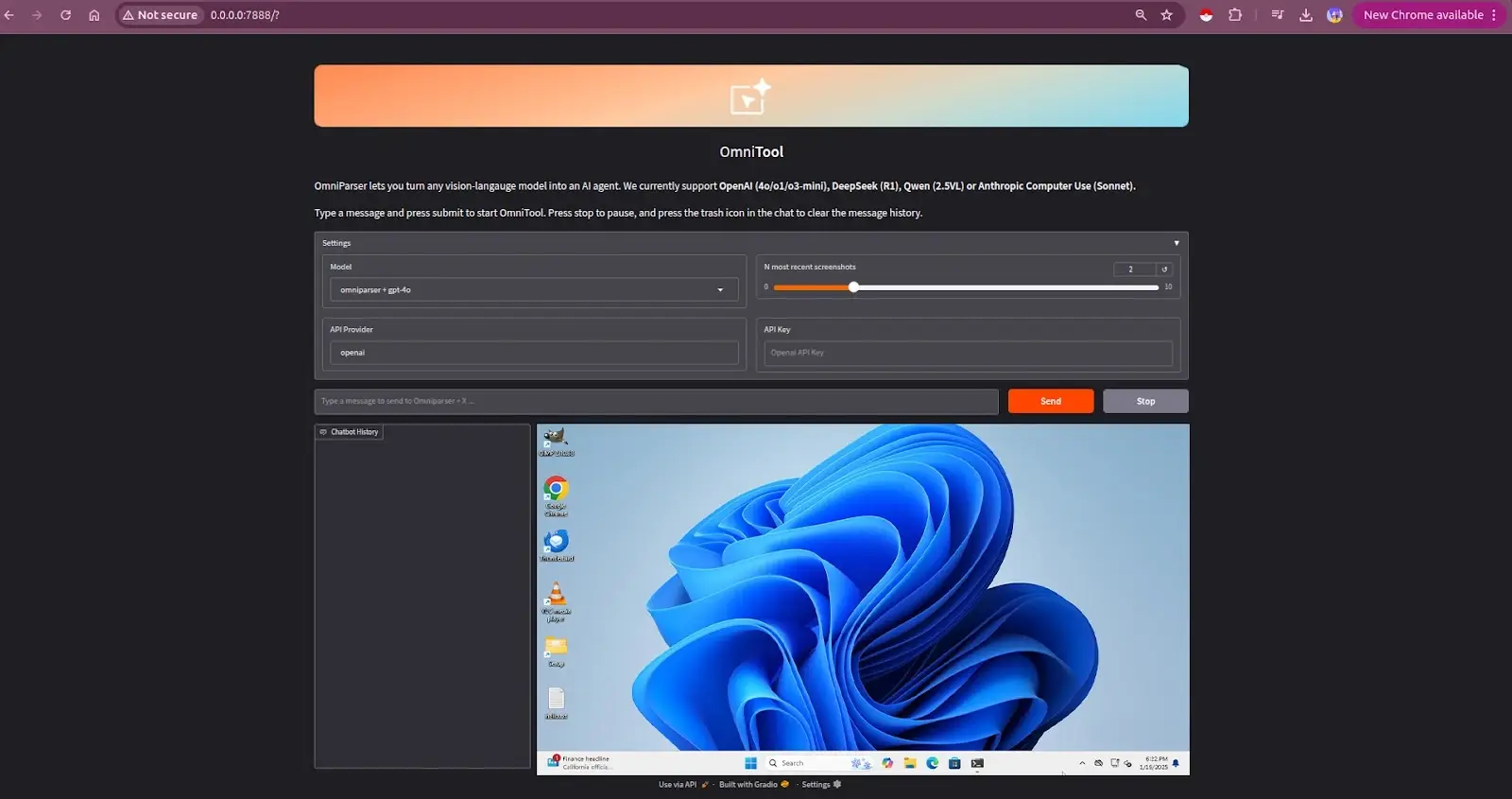Open the terminal icon in the taskbar

[977, 763]
